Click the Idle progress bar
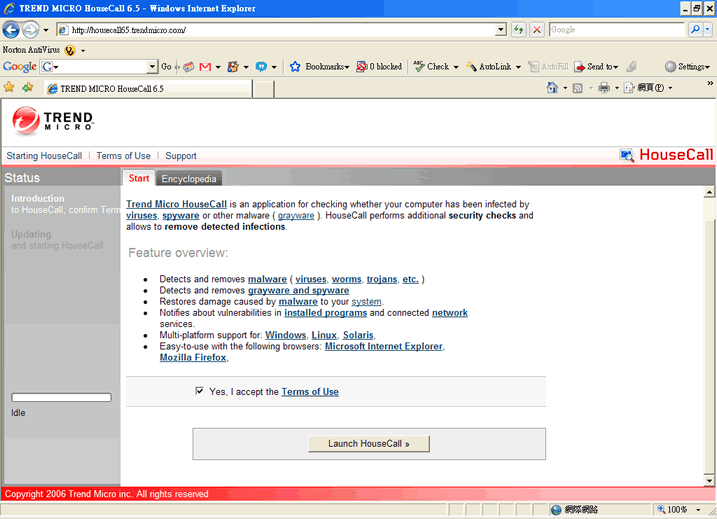Viewport: 717px width, 519px height. click(x=61, y=397)
